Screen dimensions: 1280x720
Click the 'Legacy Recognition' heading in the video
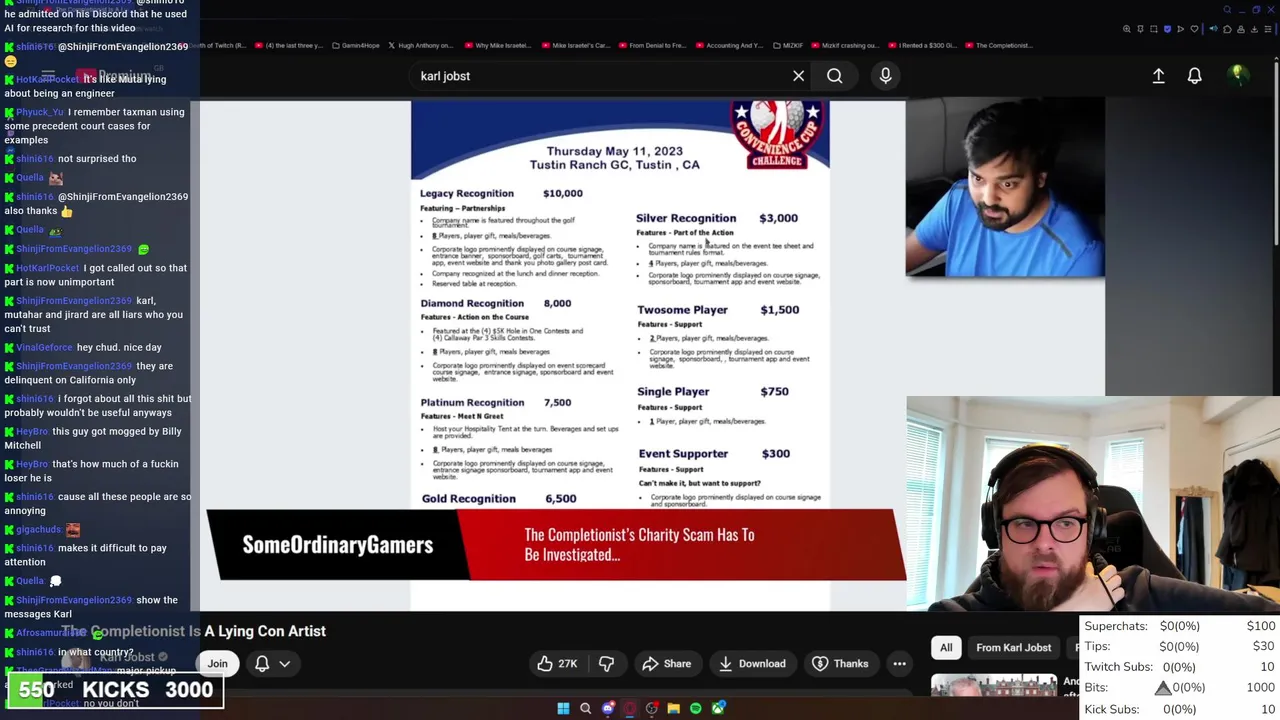[467, 193]
